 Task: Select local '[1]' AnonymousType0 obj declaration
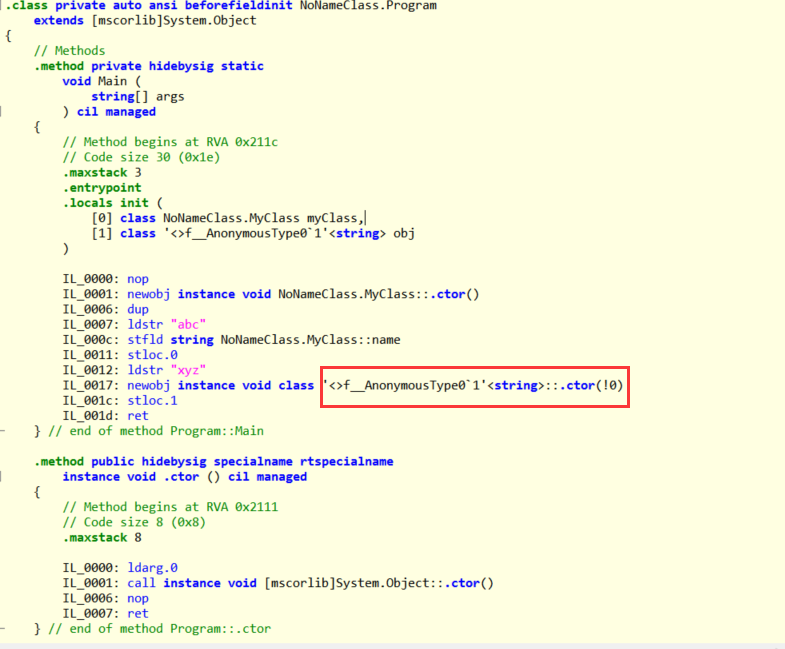[253, 233]
